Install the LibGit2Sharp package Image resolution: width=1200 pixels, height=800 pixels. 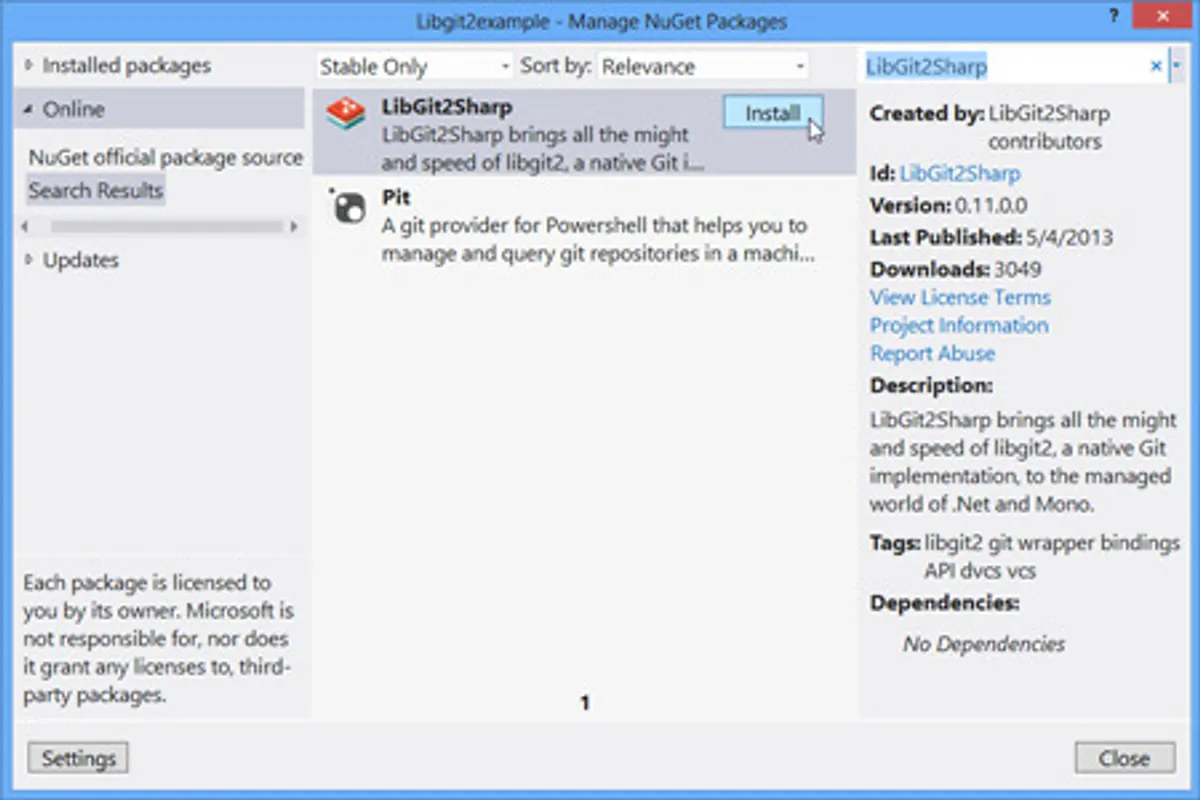point(773,113)
